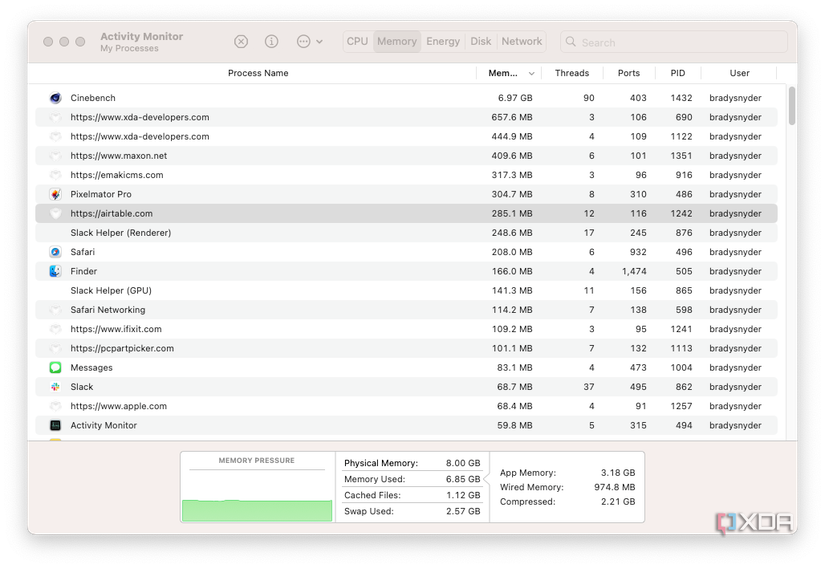Select the https://www.maxon.net process
Viewport: 825px width, 568px height.
119,156
